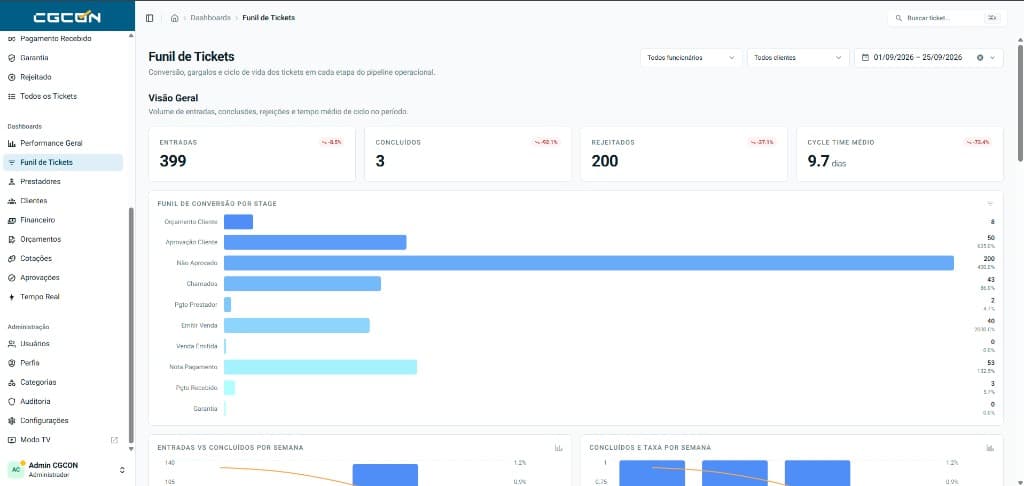The height and width of the screenshot is (486, 1024).
Task: Expand the Admin CGCON account menu
Action: click(121, 470)
